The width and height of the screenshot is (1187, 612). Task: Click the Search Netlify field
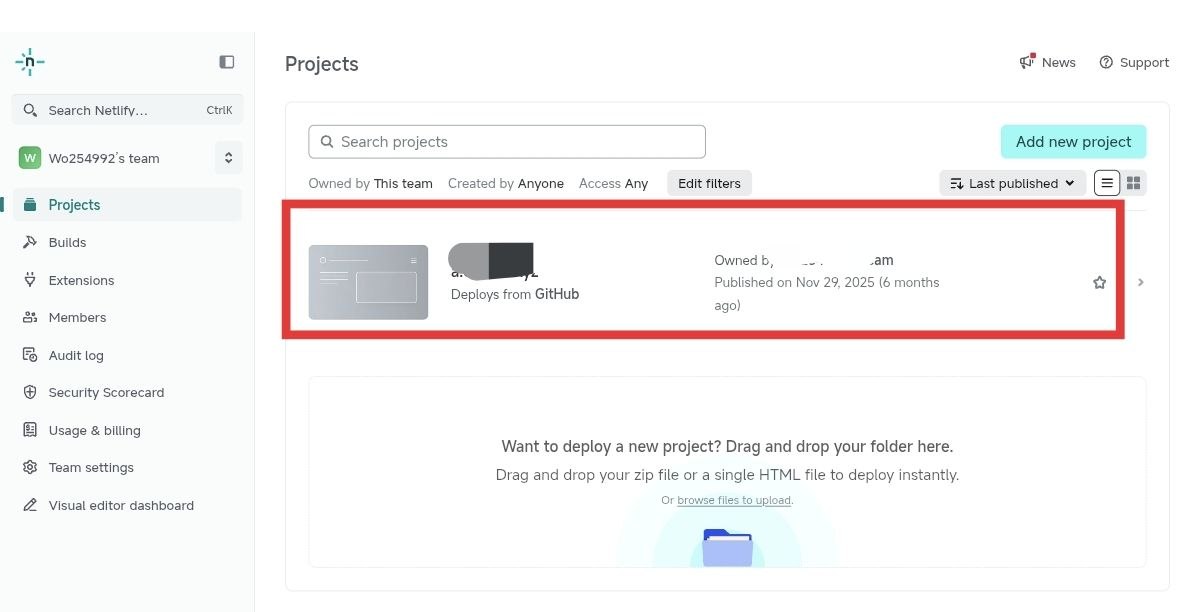[x=127, y=110]
